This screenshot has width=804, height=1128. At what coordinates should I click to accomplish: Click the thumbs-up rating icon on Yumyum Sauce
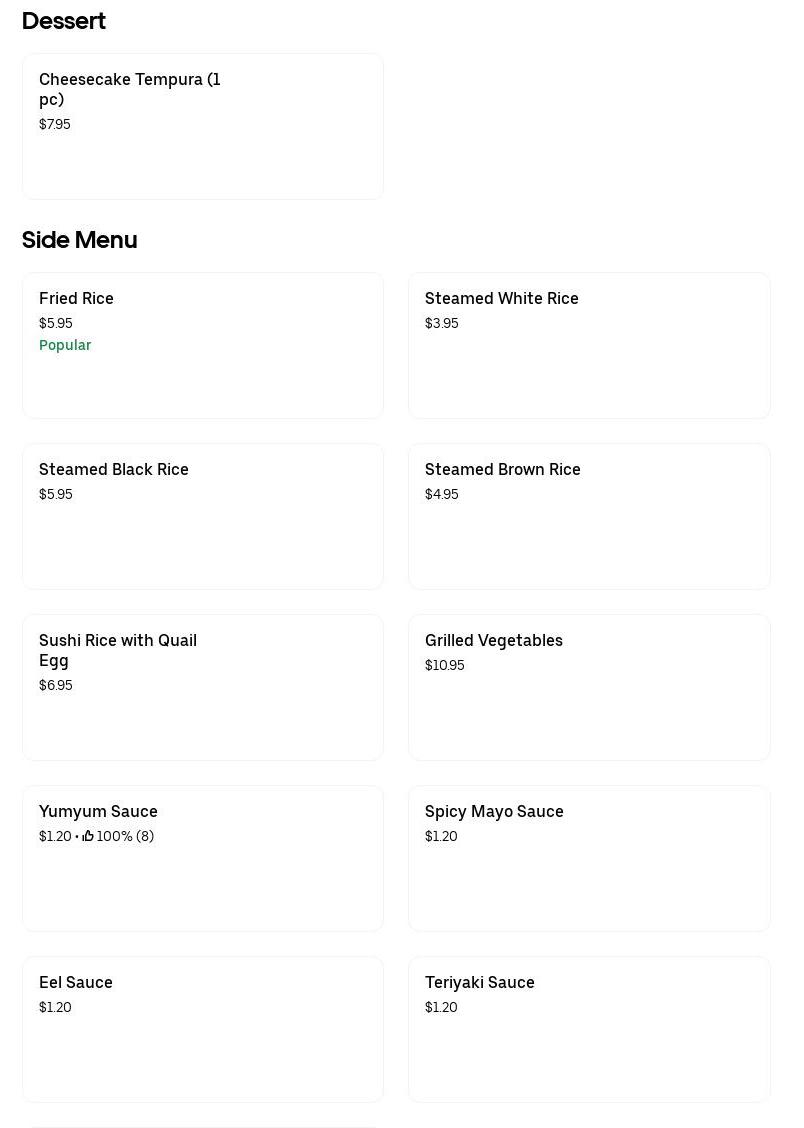point(88,836)
